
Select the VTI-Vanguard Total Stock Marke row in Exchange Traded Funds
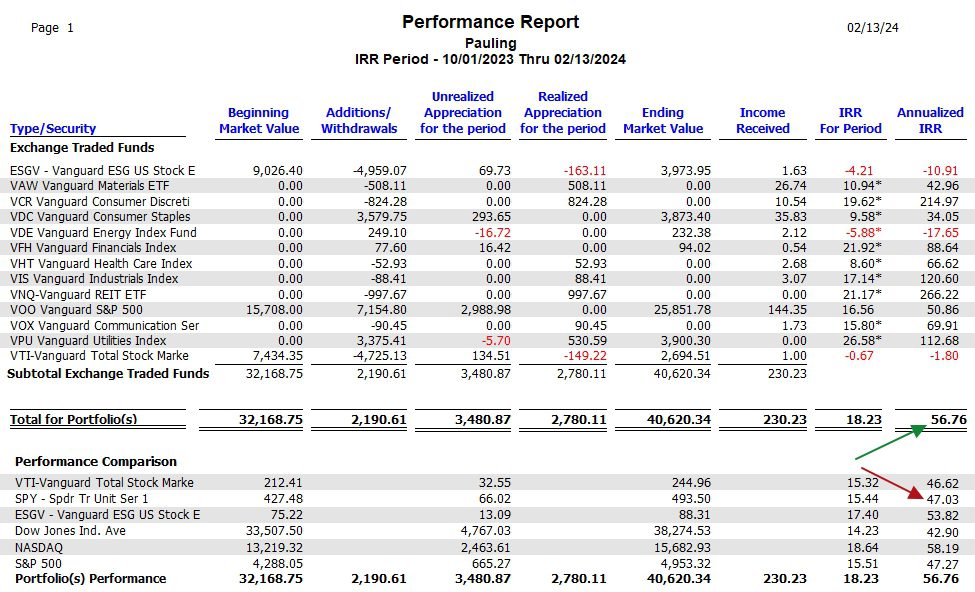pos(488,356)
